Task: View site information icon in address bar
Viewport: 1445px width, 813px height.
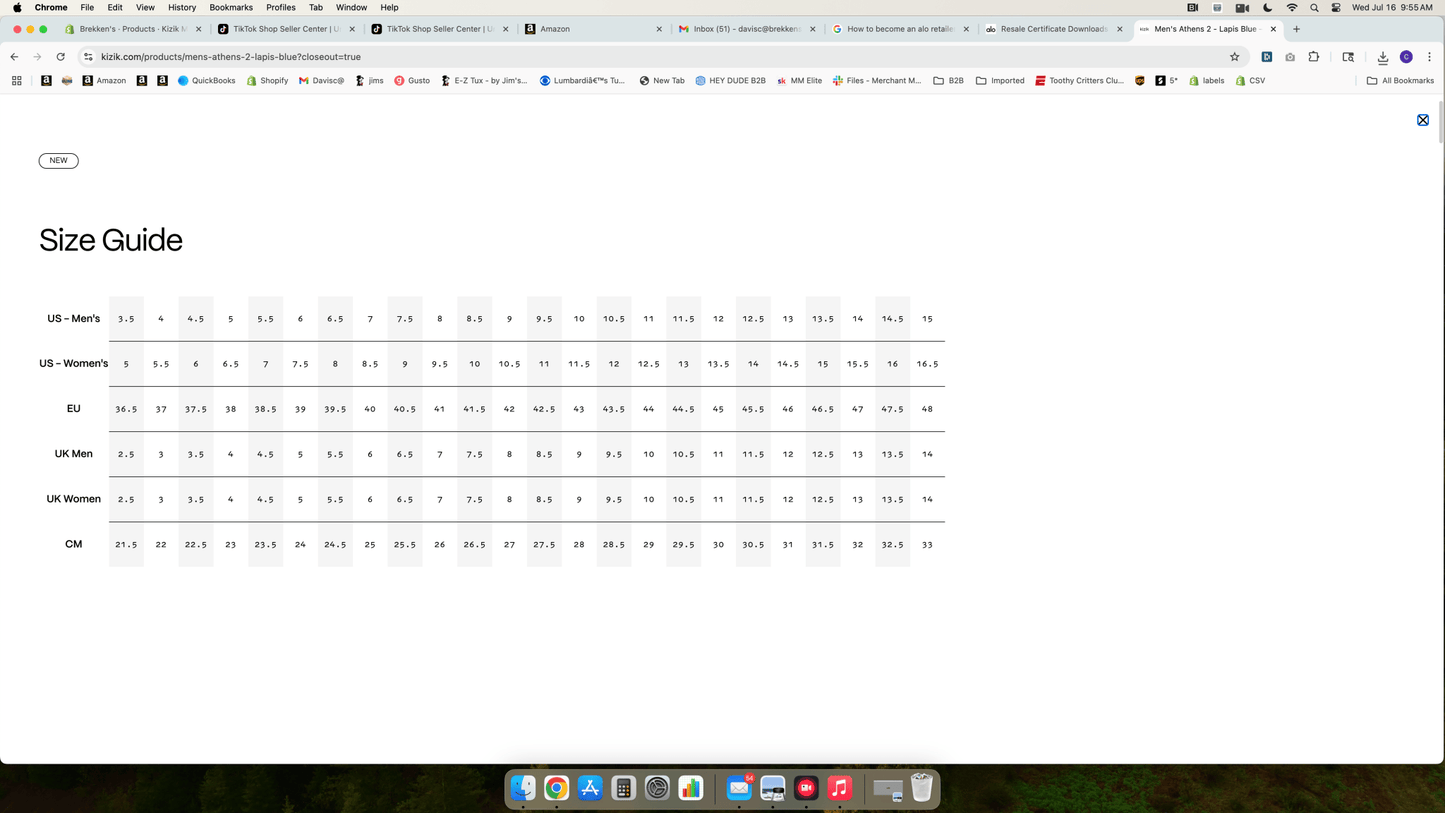Action: pos(88,57)
